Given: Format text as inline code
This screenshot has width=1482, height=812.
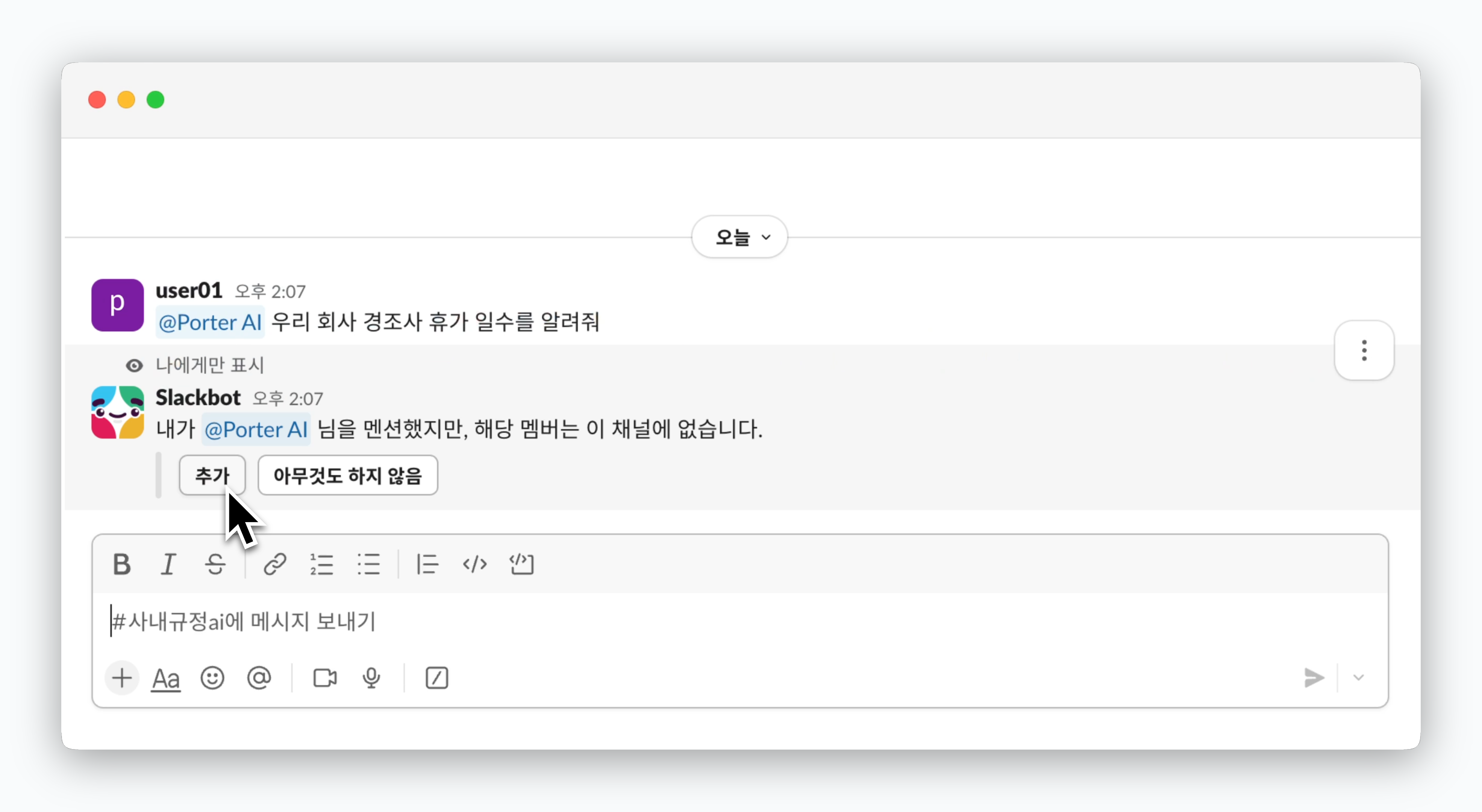Looking at the screenshot, I should click(474, 564).
